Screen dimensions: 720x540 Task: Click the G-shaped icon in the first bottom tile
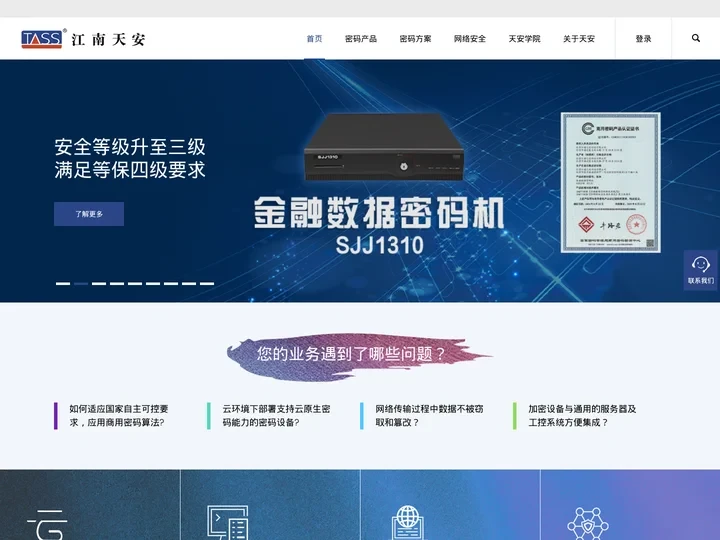pos(48,524)
